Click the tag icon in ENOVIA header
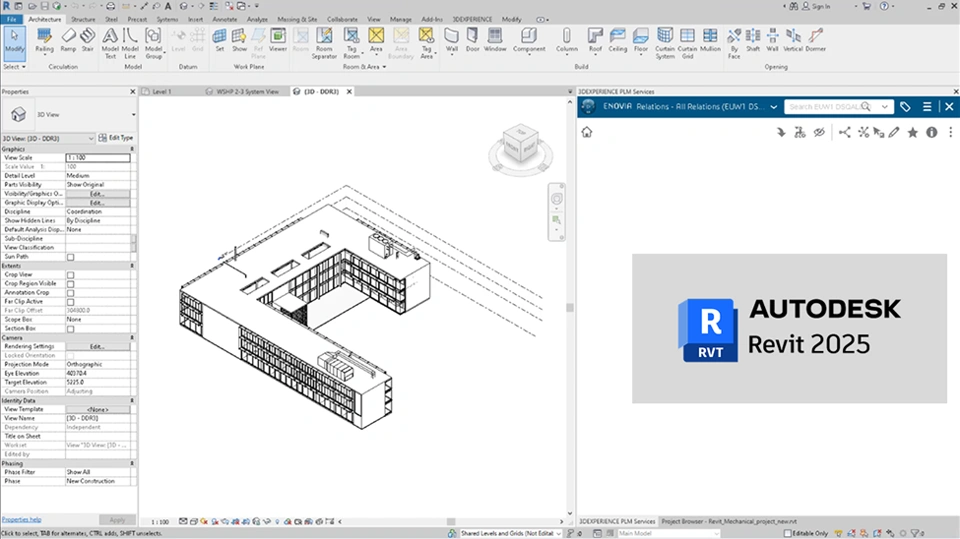 (905, 107)
